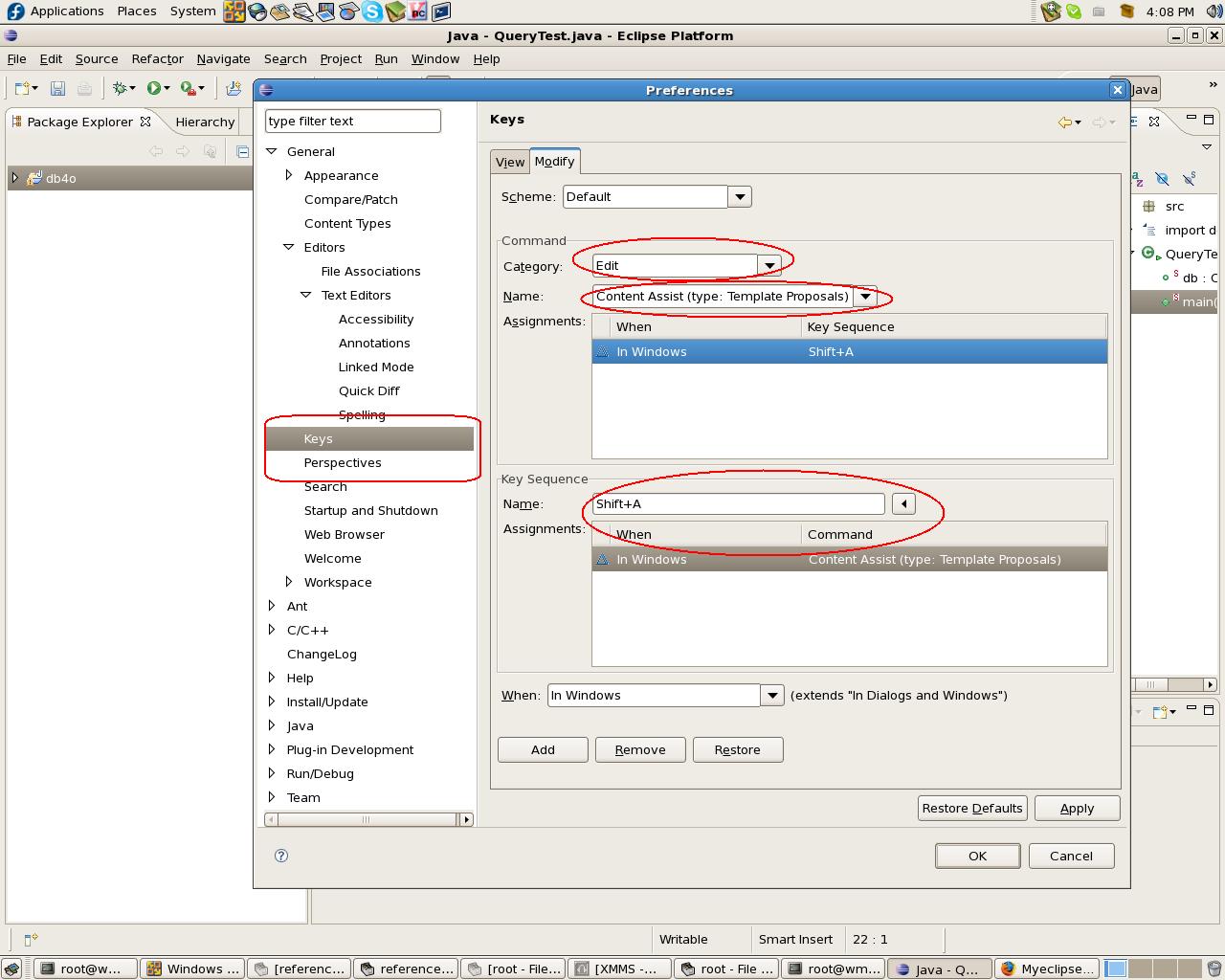1225x980 pixels.
Task: Select the Content Types preferences item
Action: [347, 223]
